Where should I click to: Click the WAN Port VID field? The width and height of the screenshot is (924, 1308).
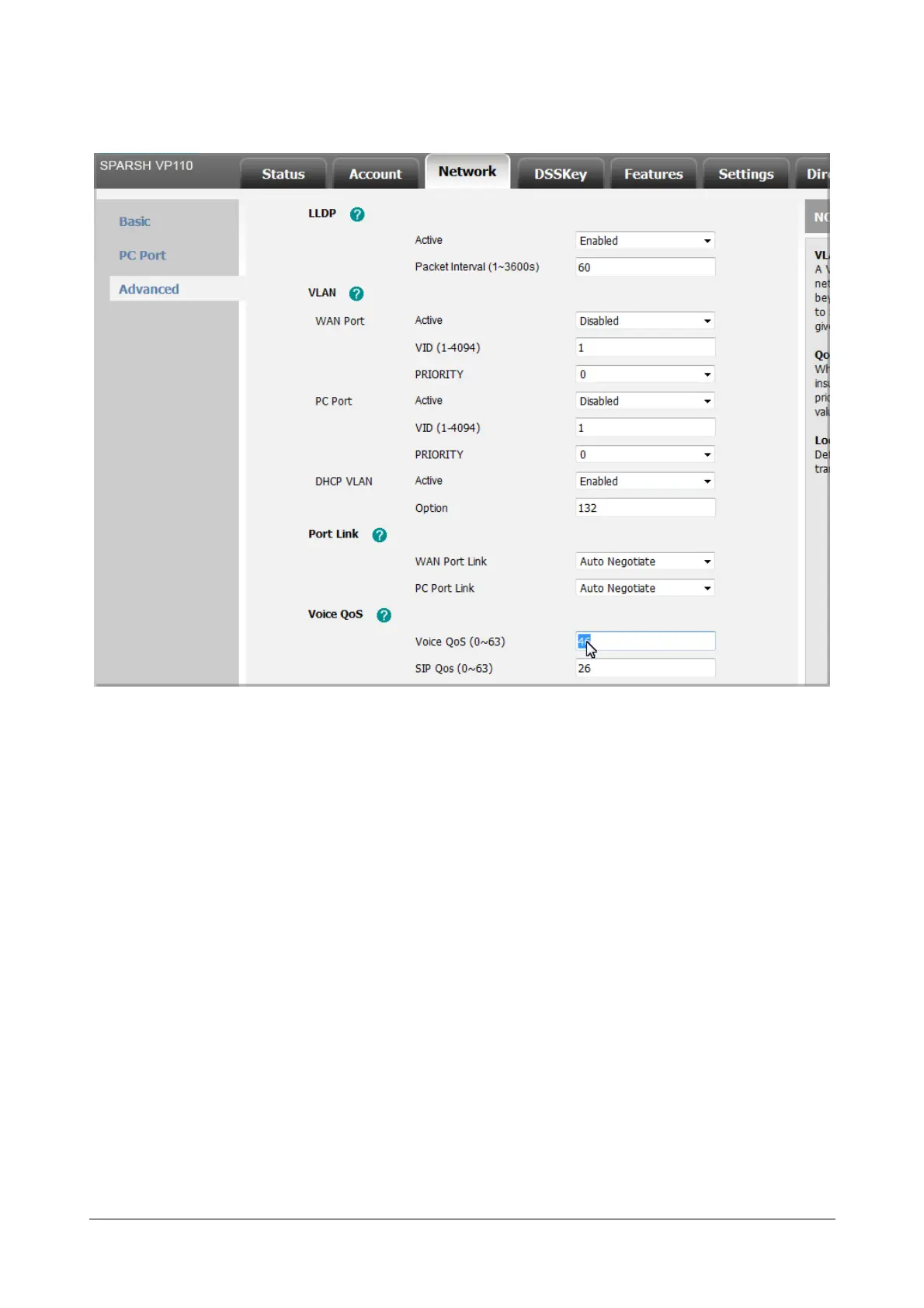(x=645, y=347)
